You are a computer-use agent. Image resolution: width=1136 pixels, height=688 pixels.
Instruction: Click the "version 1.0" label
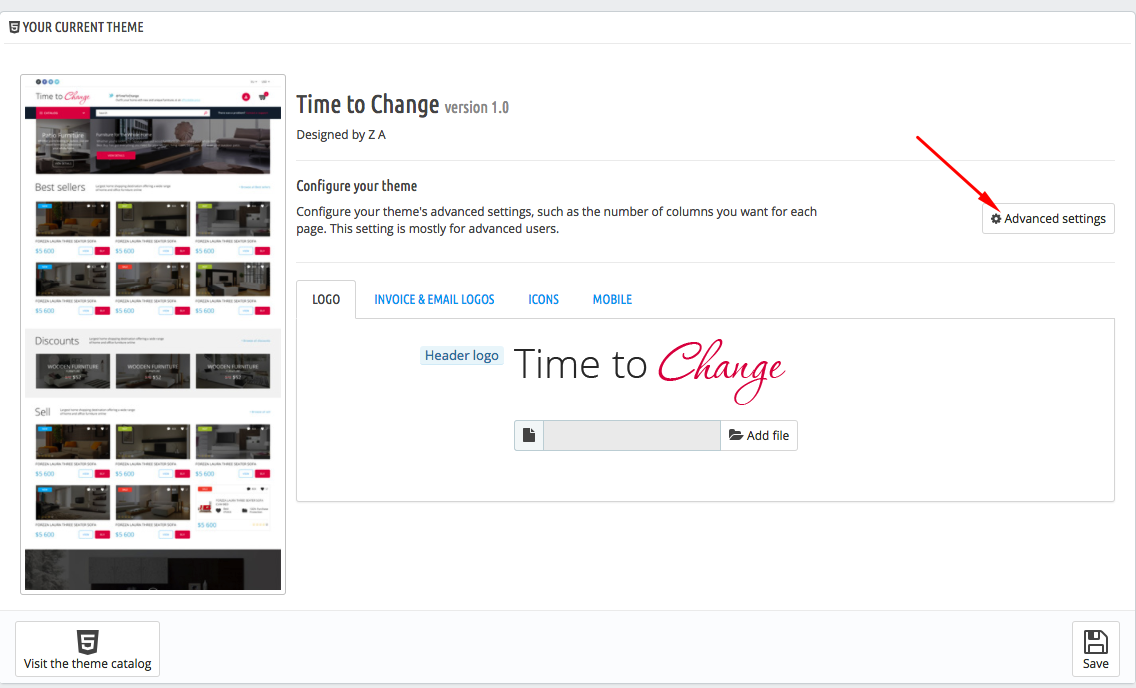click(x=477, y=107)
